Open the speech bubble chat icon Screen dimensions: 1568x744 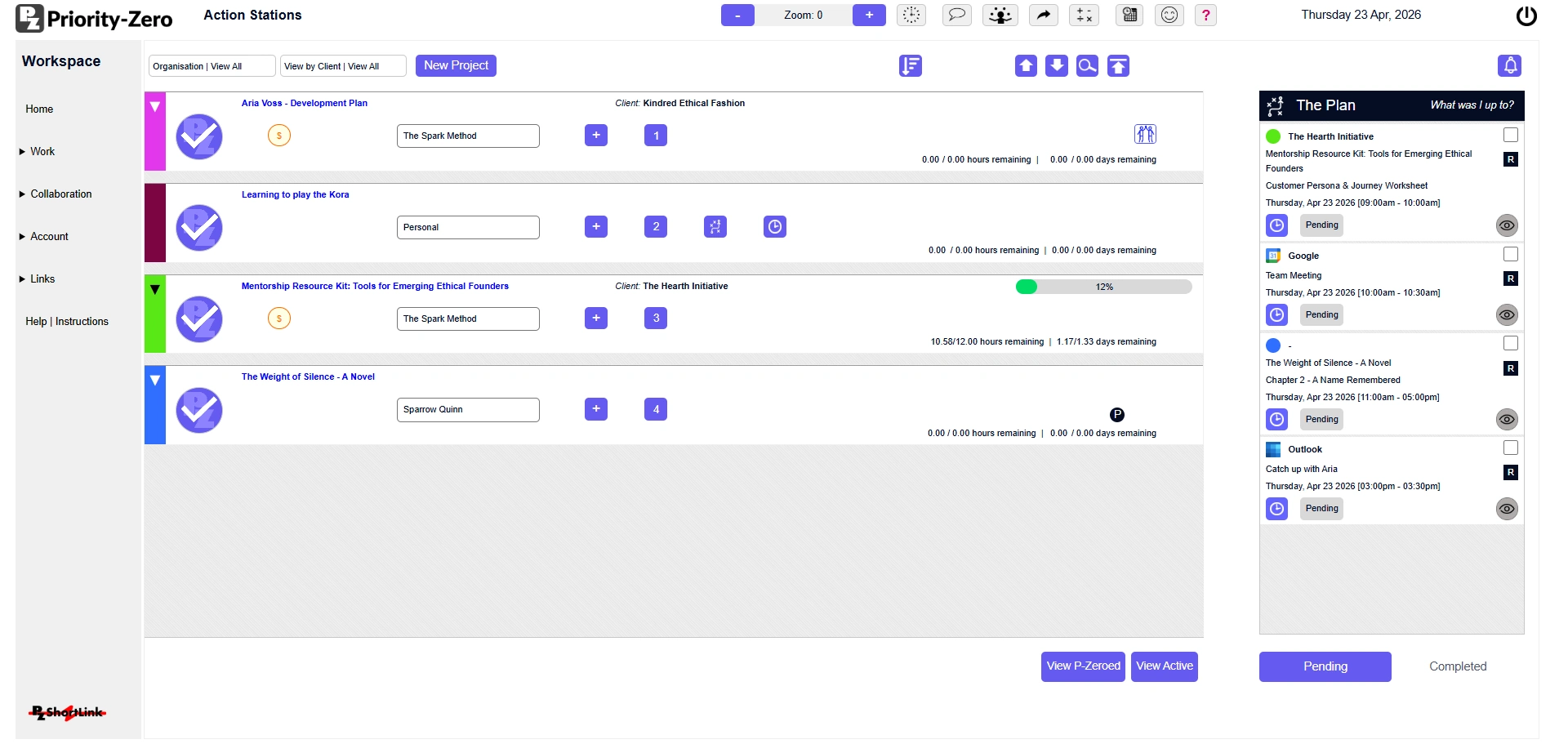tap(956, 15)
